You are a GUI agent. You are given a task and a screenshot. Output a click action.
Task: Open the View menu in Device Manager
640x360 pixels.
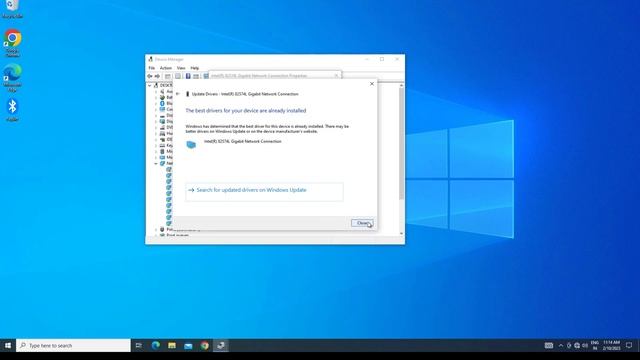(x=181, y=68)
